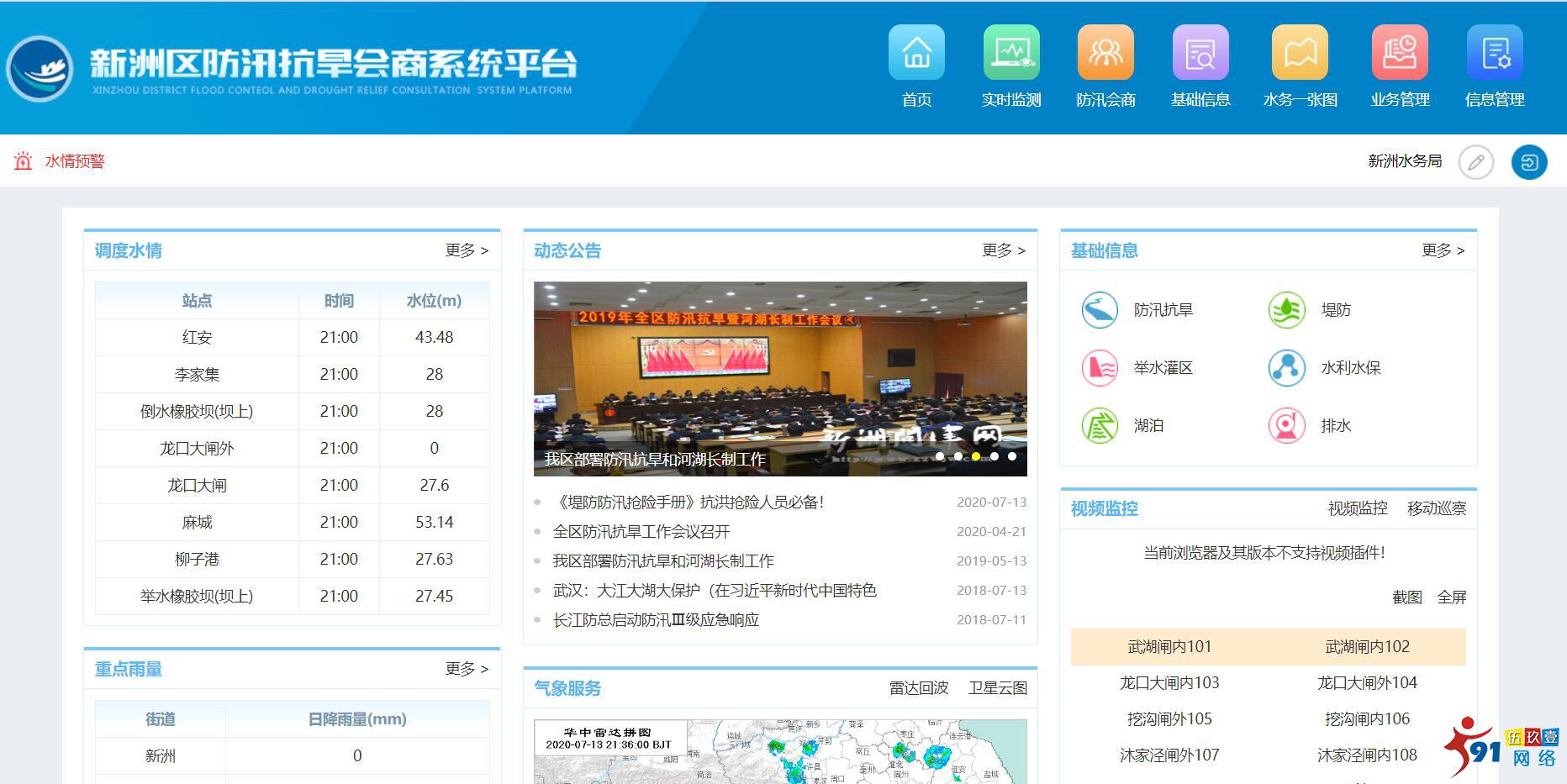
Task: Select the 举水灌区 irrigation icon
Action: pos(1100,368)
